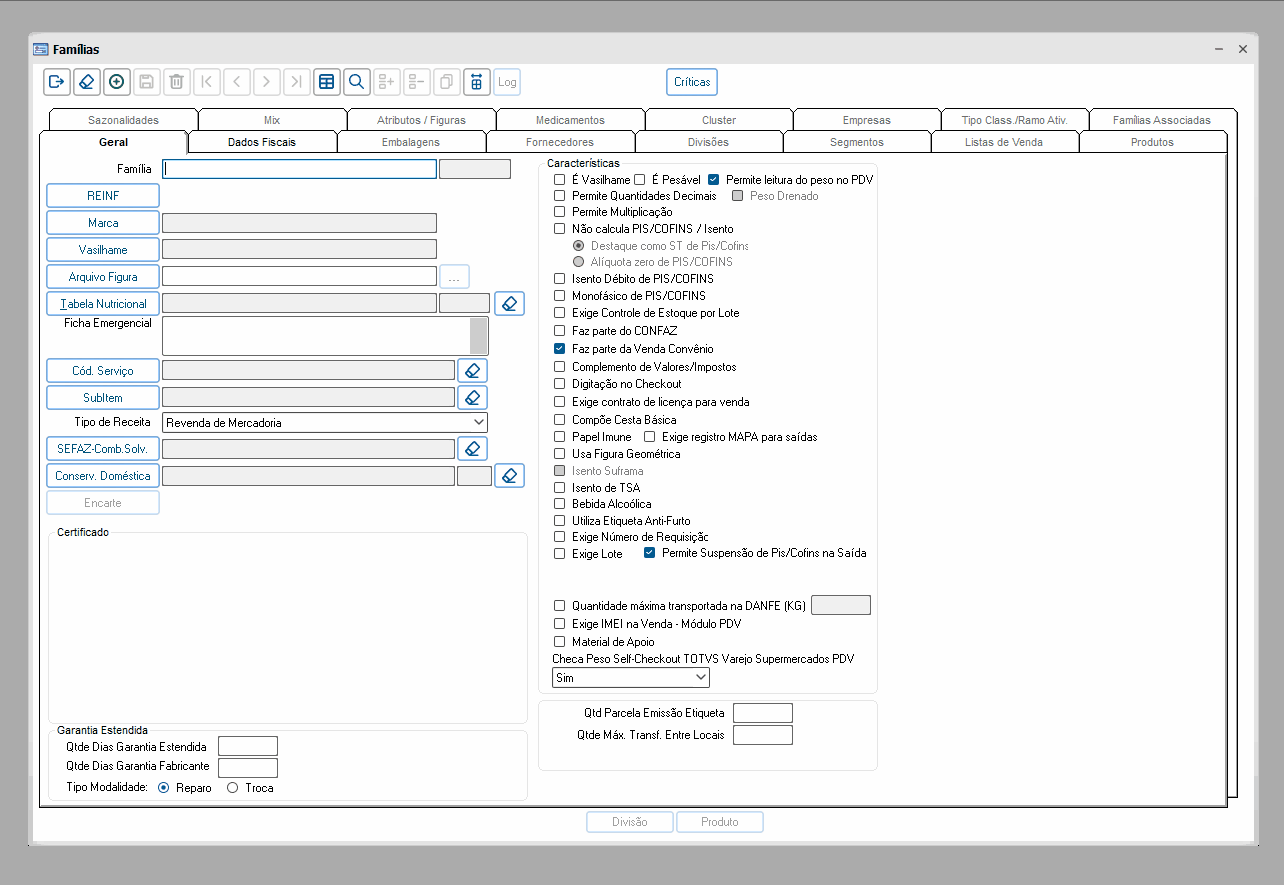Click the table layout icon beside Log
This screenshot has height=885, width=1284.
tap(477, 82)
